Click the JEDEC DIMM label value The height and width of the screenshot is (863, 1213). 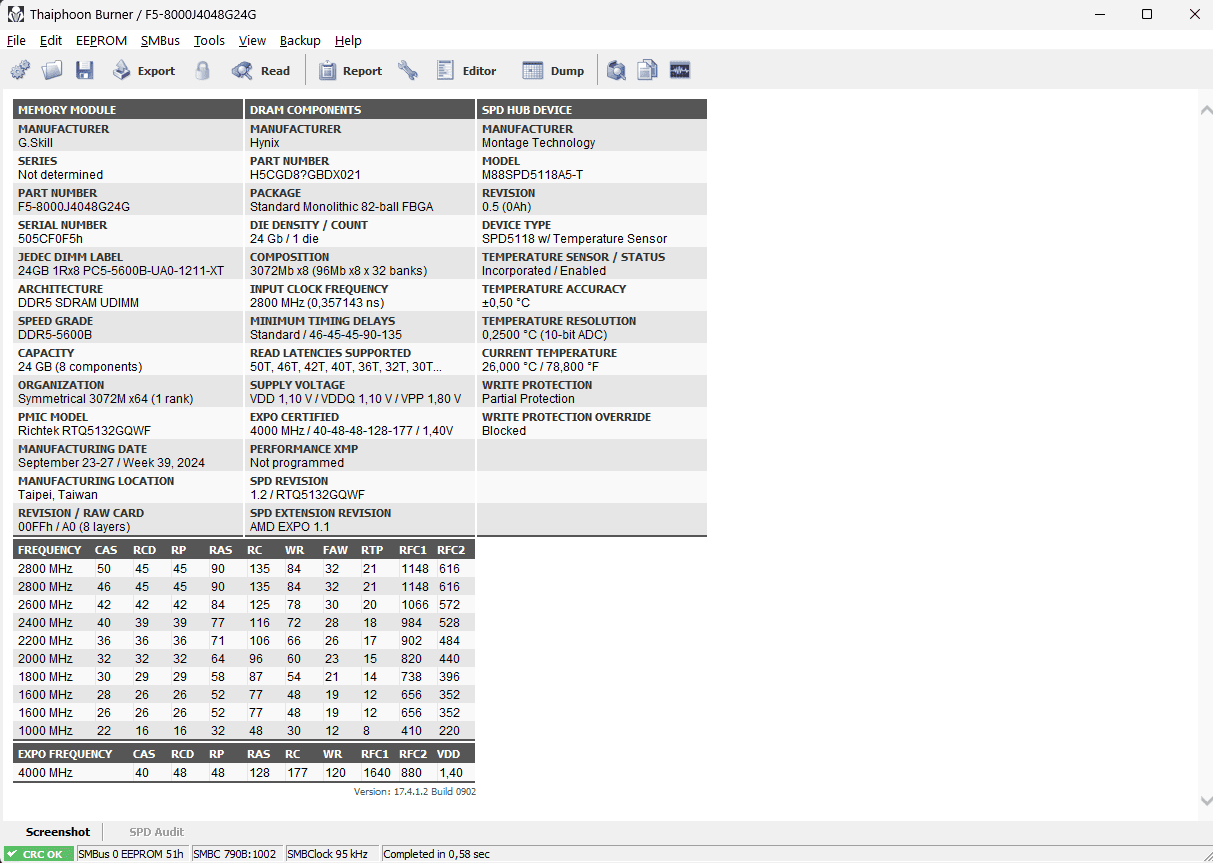[x=121, y=271]
